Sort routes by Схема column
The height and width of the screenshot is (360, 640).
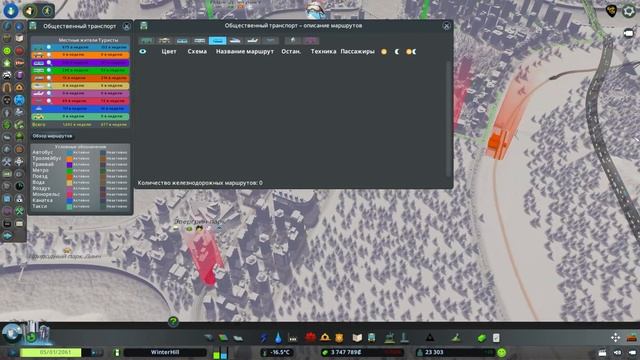pos(197,51)
